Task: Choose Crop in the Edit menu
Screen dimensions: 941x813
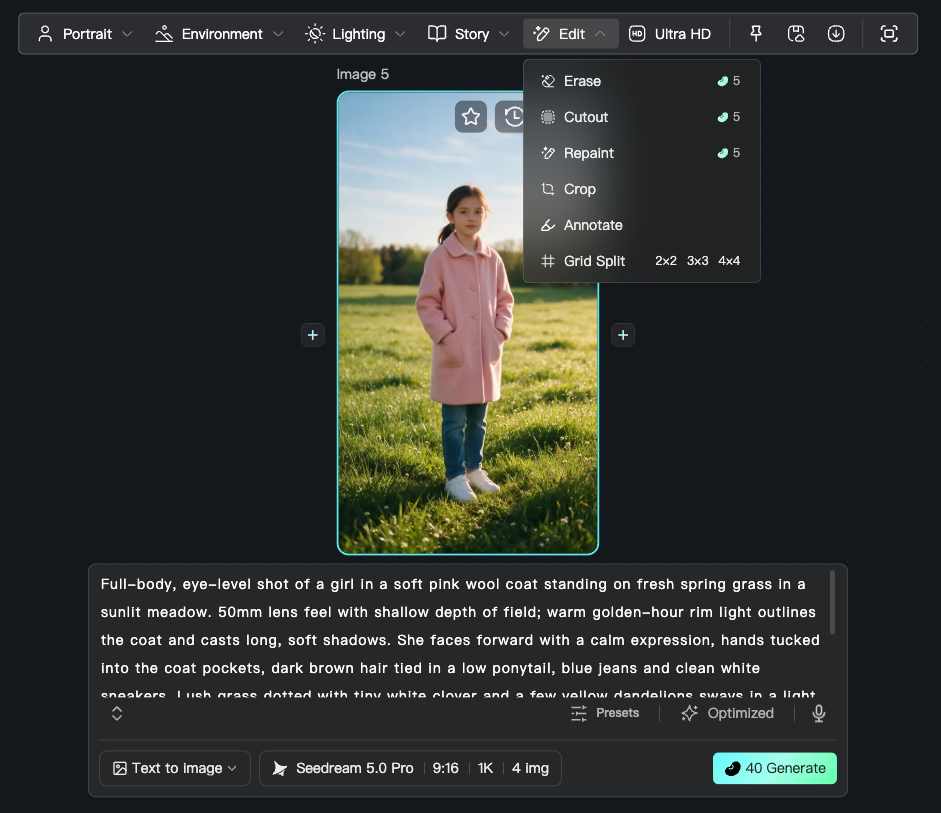Action: click(x=642, y=189)
